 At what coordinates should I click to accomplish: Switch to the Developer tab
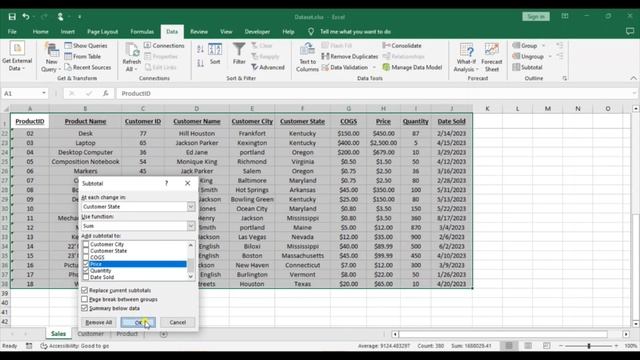click(257, 31)
